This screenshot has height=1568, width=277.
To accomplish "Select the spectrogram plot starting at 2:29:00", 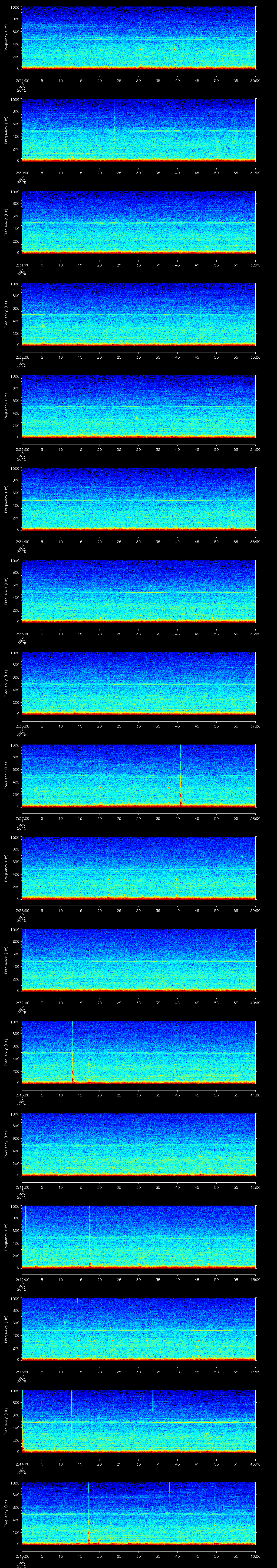I will coord(138,38).
